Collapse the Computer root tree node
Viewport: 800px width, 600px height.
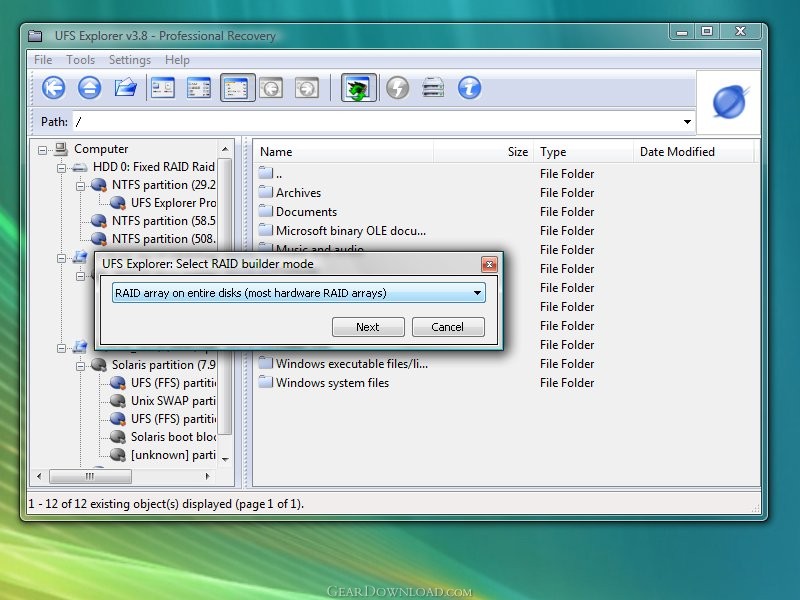pyautogui.click(x=43, y=149)
